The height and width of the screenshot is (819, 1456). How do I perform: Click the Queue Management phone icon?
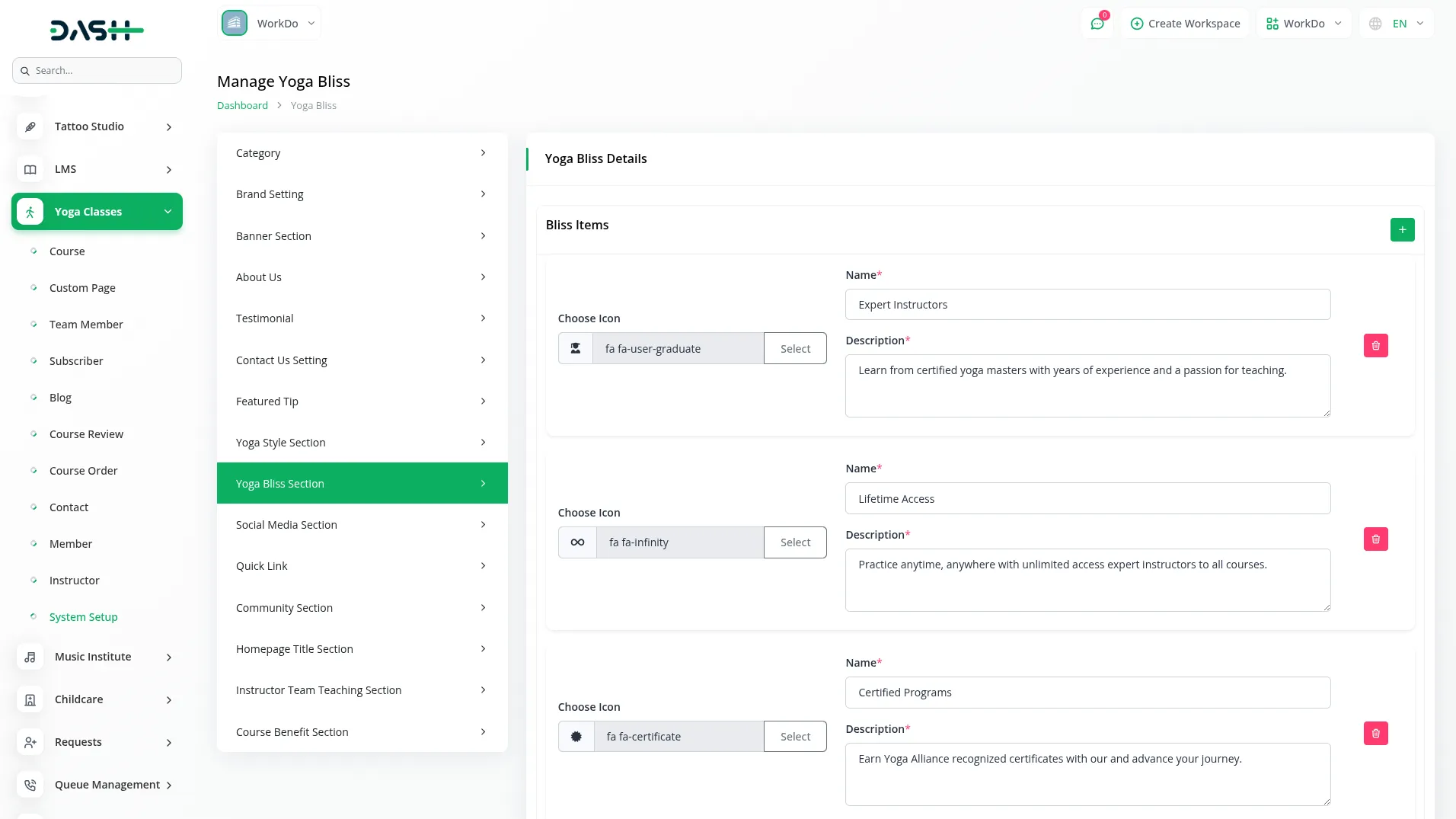click(x=30, y=785)
